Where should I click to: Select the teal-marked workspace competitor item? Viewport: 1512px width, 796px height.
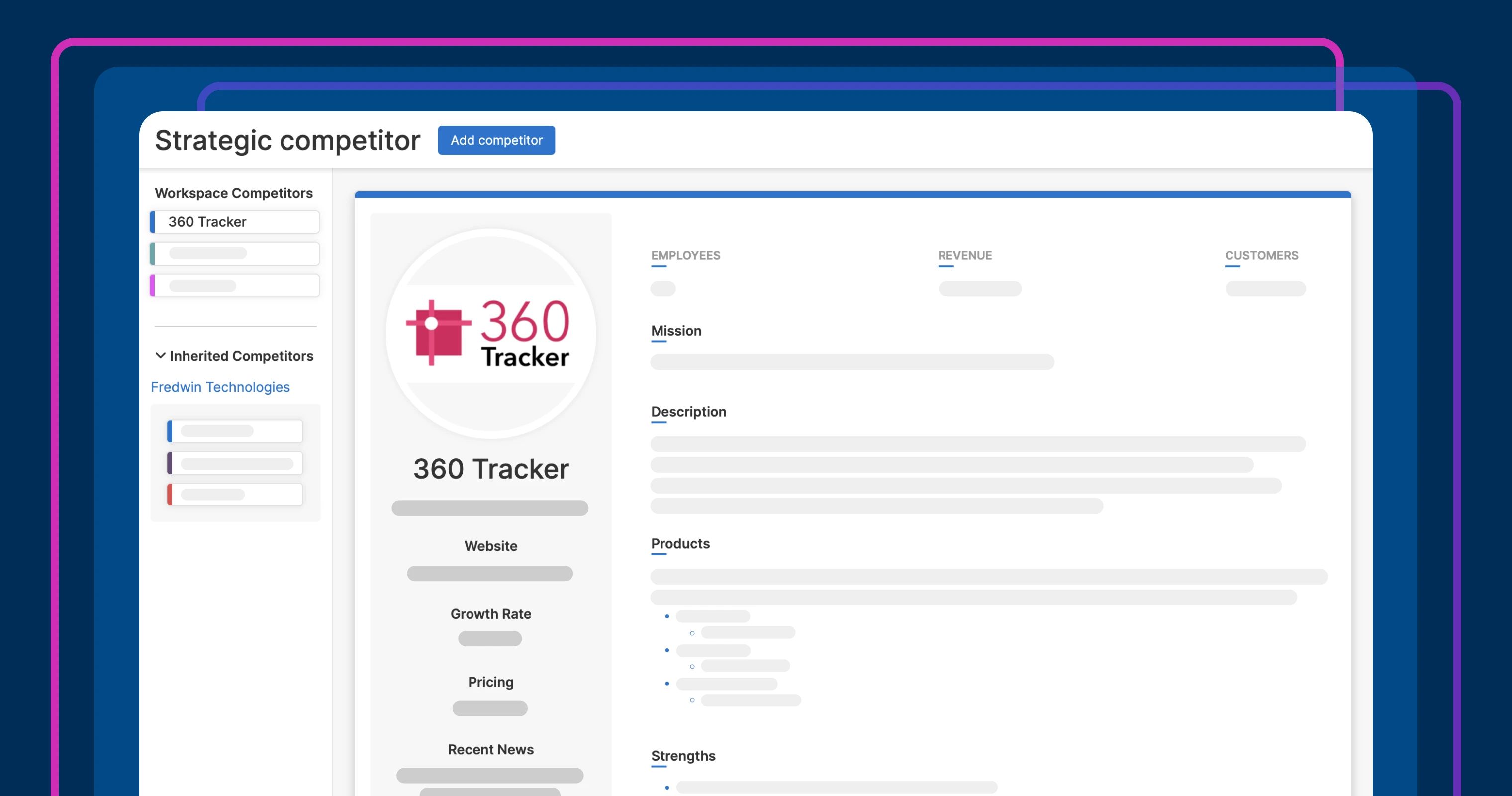[235, 254]
